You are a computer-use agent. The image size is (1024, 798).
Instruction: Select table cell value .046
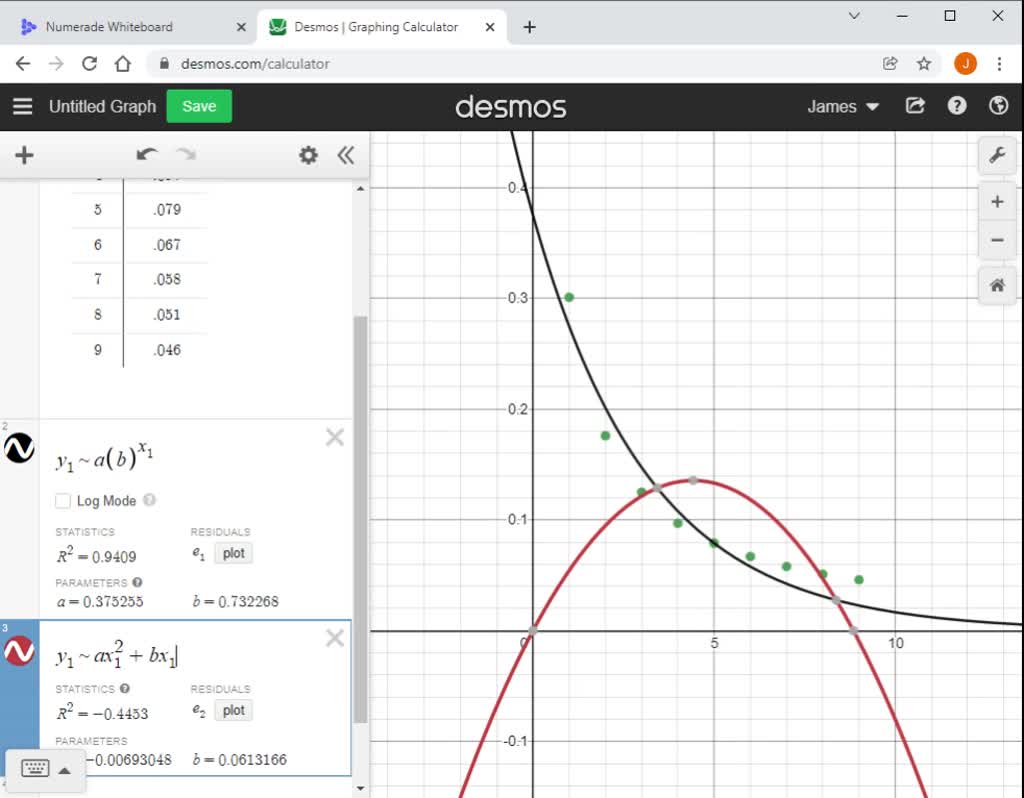167,350
